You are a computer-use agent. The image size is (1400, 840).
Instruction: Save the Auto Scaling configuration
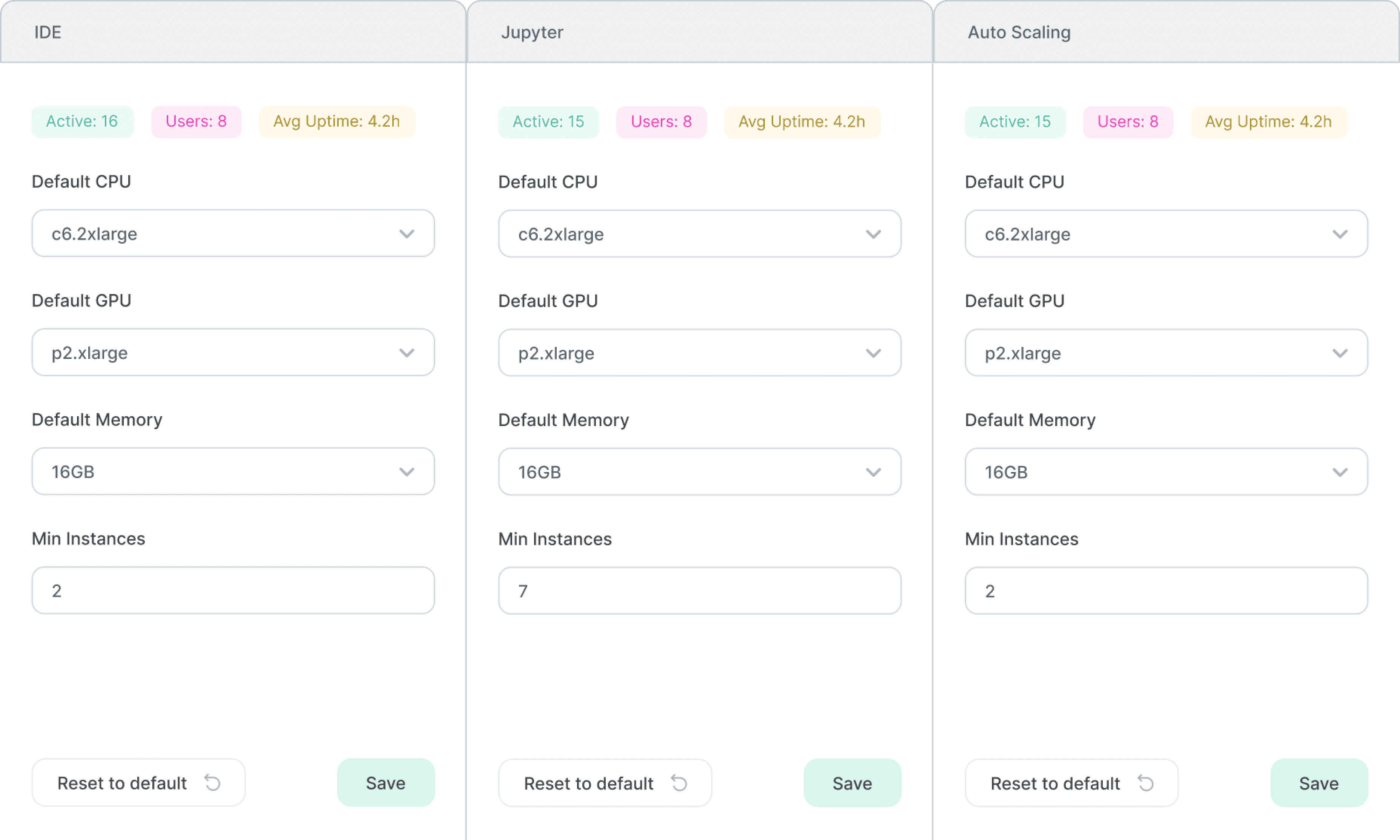coord(1319,783)
